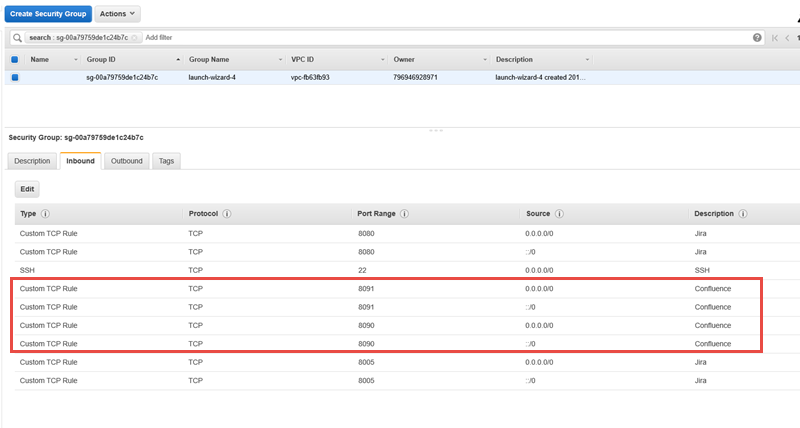The width and height of the screenshot is (800, 428).
Task: Select group ID sg-00a79759de1c24b7c cell
Action: pyautogui.click(x=122, y=78)
